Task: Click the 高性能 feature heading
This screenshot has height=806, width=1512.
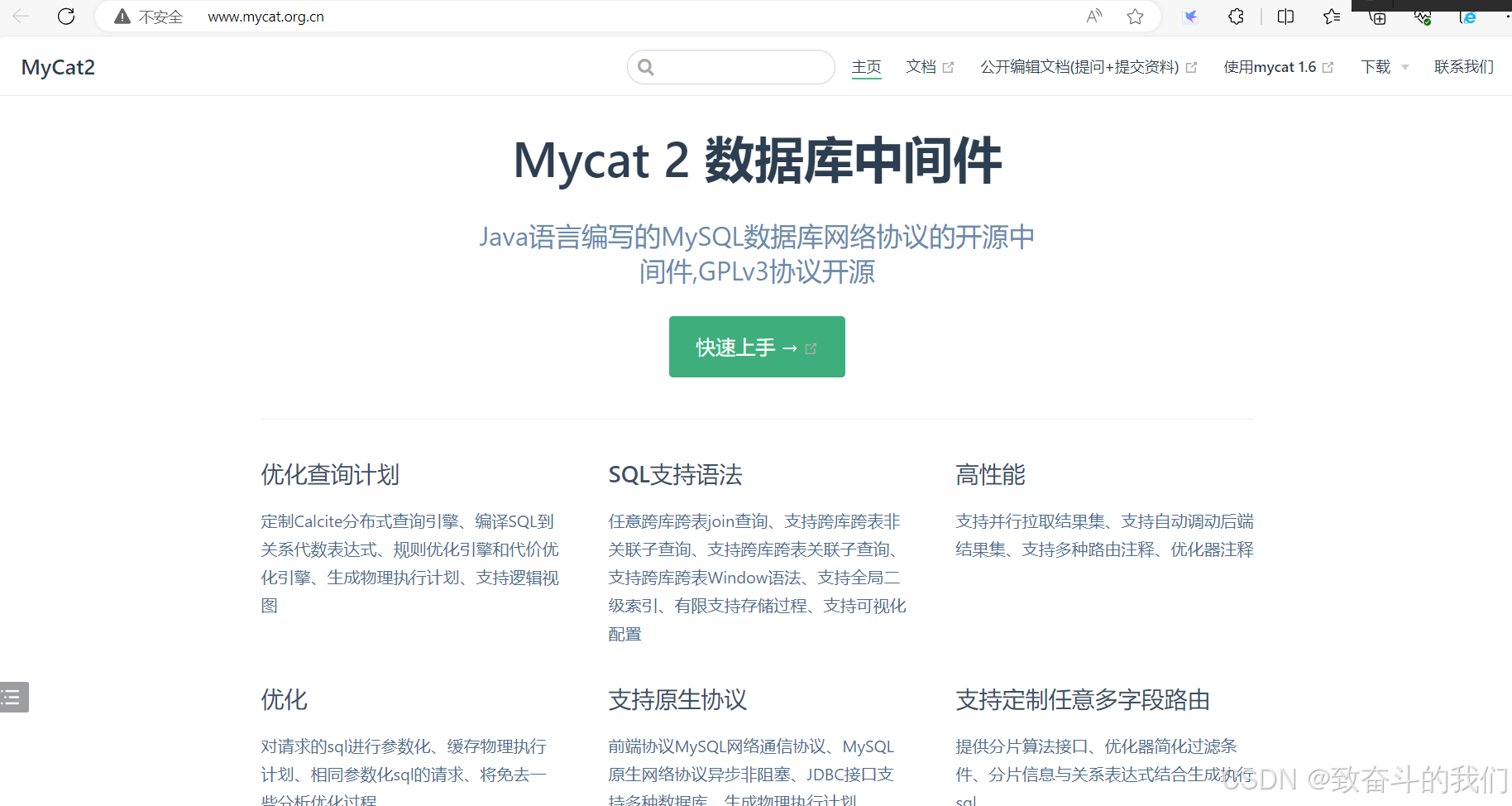Action: pos(990,475)
